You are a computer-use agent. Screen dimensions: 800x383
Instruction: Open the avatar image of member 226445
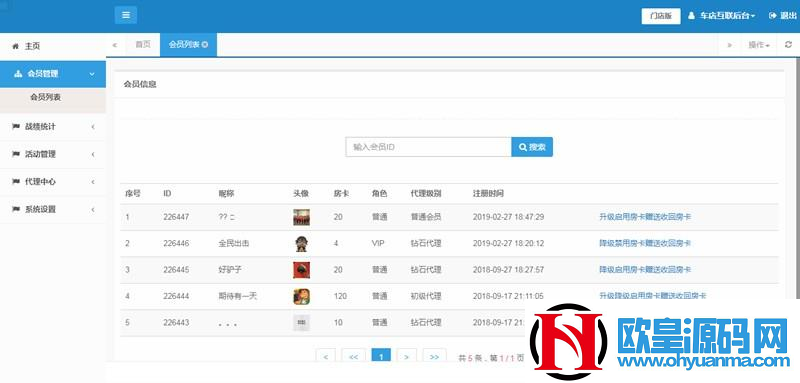coord(302,270)
